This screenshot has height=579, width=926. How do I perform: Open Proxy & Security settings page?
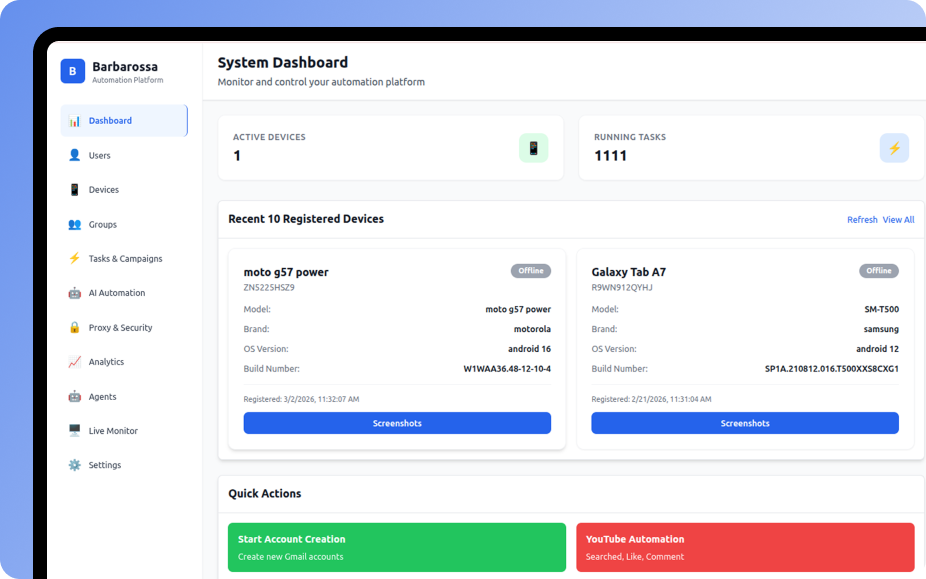(x=124, y=327)
